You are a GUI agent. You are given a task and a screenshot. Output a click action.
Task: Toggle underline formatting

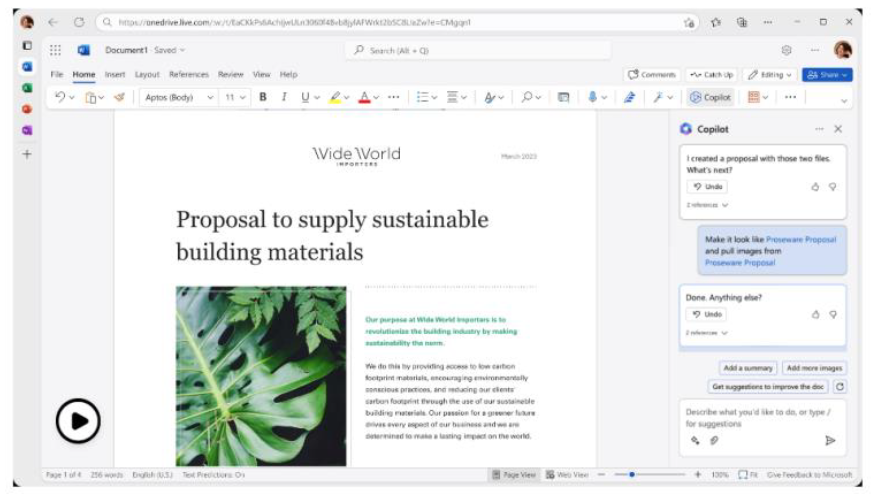305,97
